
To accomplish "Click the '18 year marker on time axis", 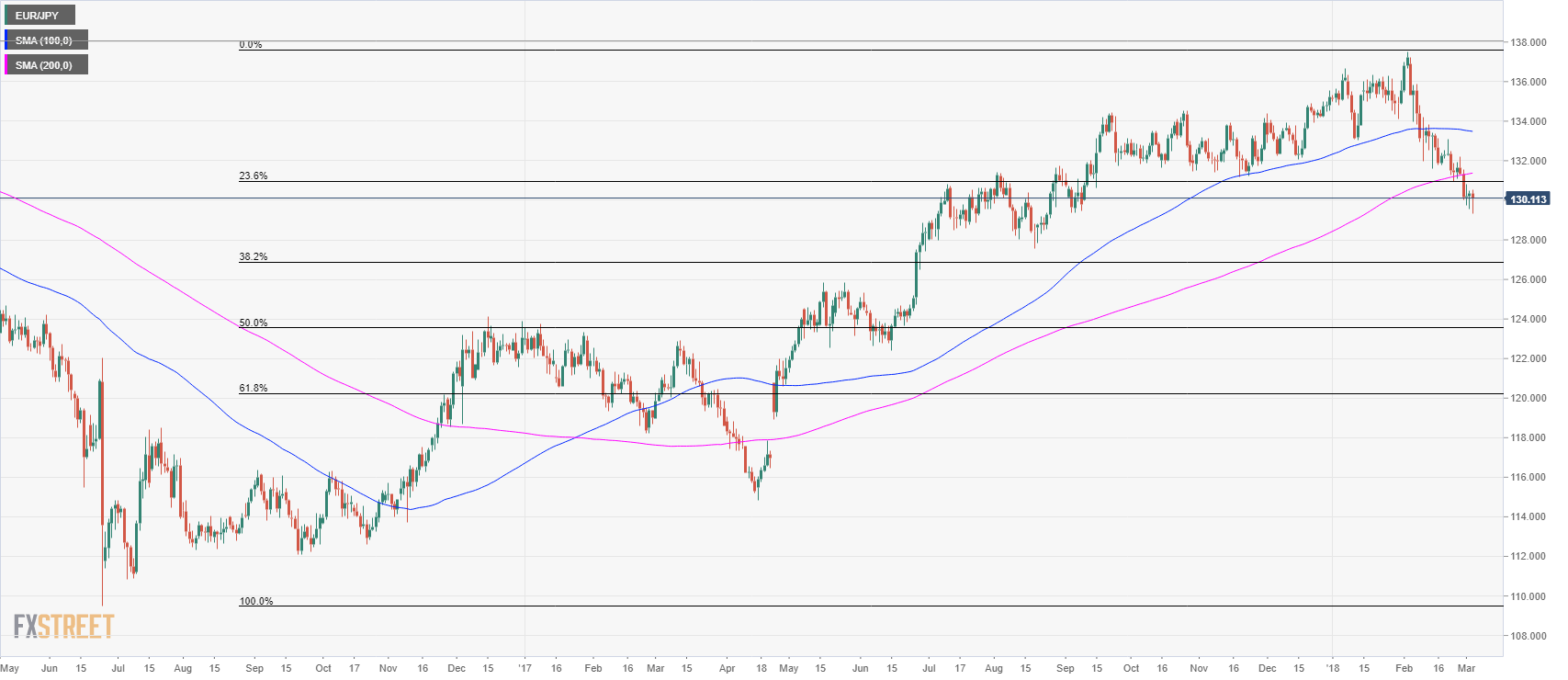I will (x=1333, y=668).
